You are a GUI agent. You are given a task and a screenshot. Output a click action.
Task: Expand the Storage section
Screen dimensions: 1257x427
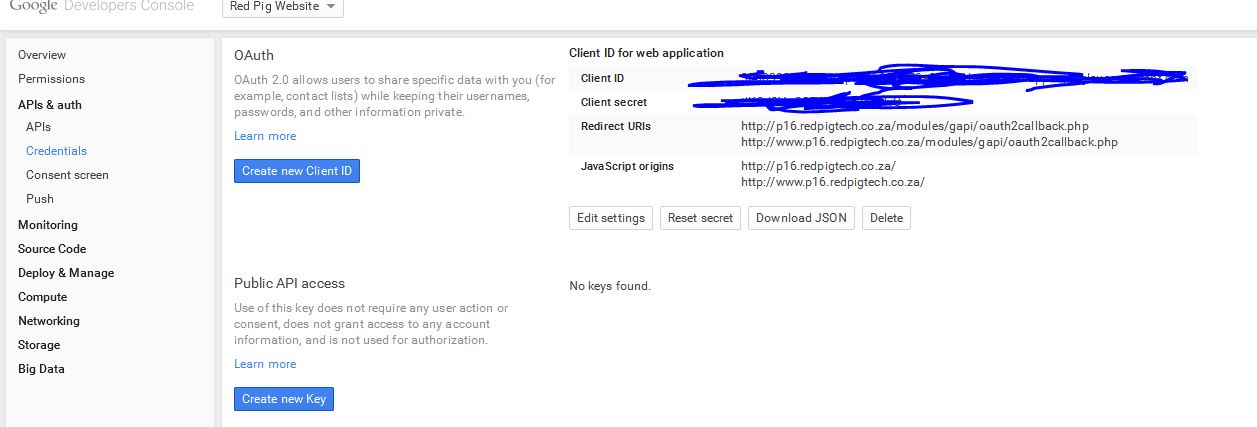pyautogui.click(x=39, y=345)
